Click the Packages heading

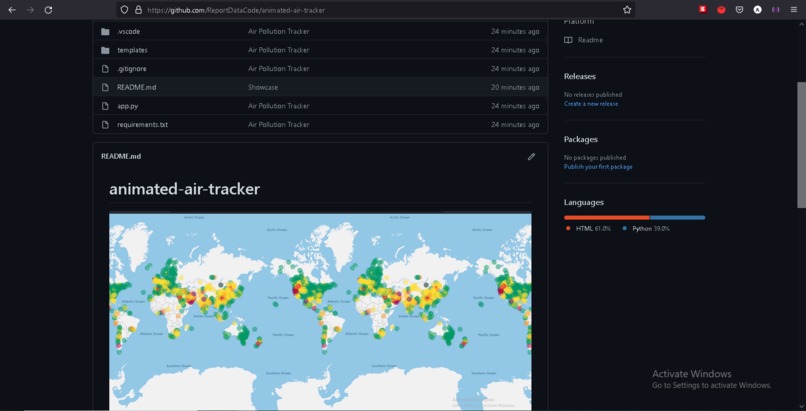pos(581,139)
